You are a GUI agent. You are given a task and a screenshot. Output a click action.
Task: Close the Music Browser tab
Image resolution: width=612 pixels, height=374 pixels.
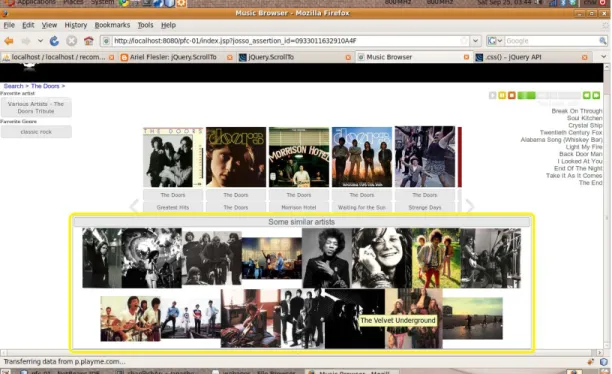click(x=466, y=57)
